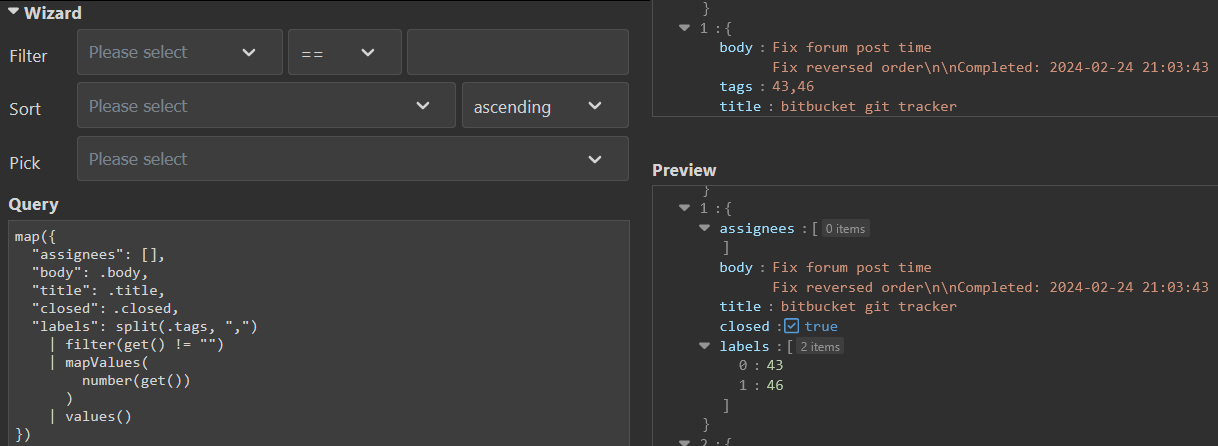This screenshot has height=446, width=1218.
Task: Click the '2 items' tag beside labels
Action: [x=819, y=346]
